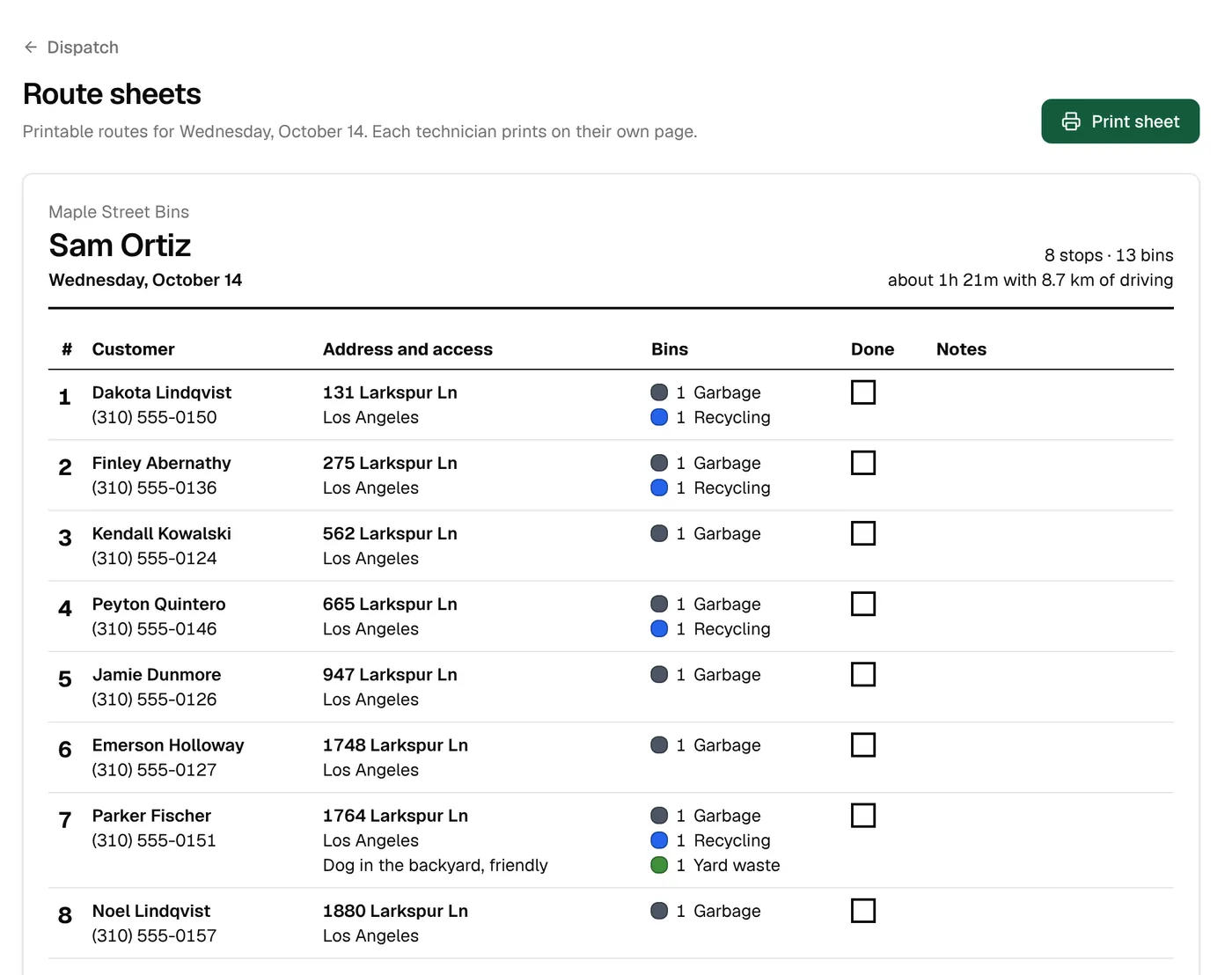Mark Dakota Lindqvist's stop as done
Viewport: 1232px width, 975px height.
click(863, 392)
